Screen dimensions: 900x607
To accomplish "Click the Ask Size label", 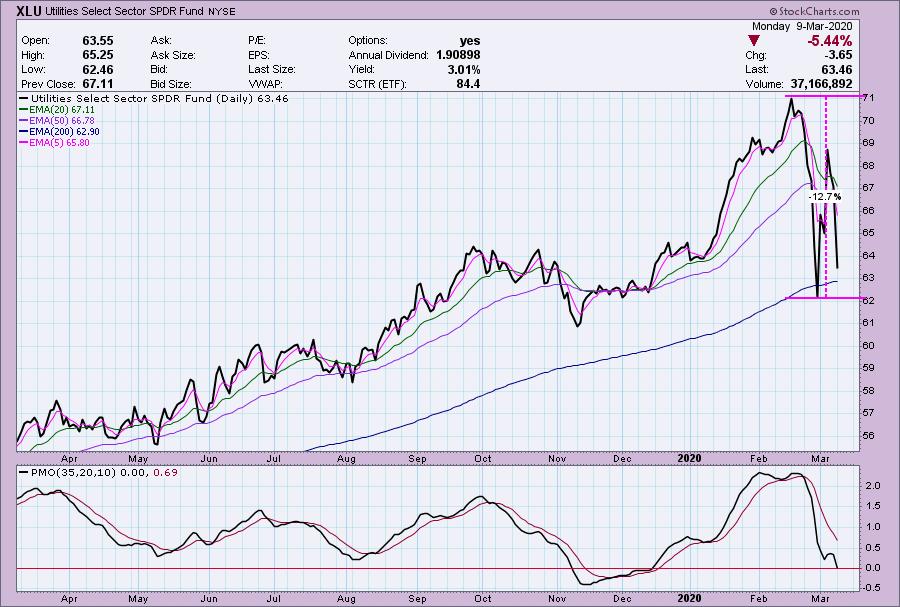I will coord(173,55).
